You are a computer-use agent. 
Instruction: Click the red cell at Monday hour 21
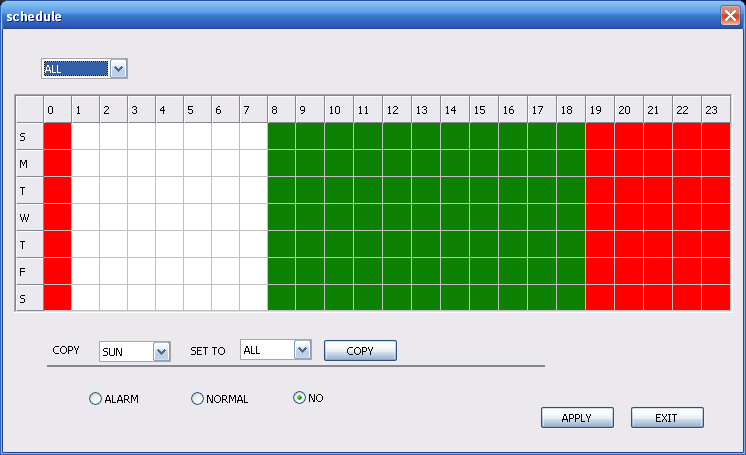point(658,163)
